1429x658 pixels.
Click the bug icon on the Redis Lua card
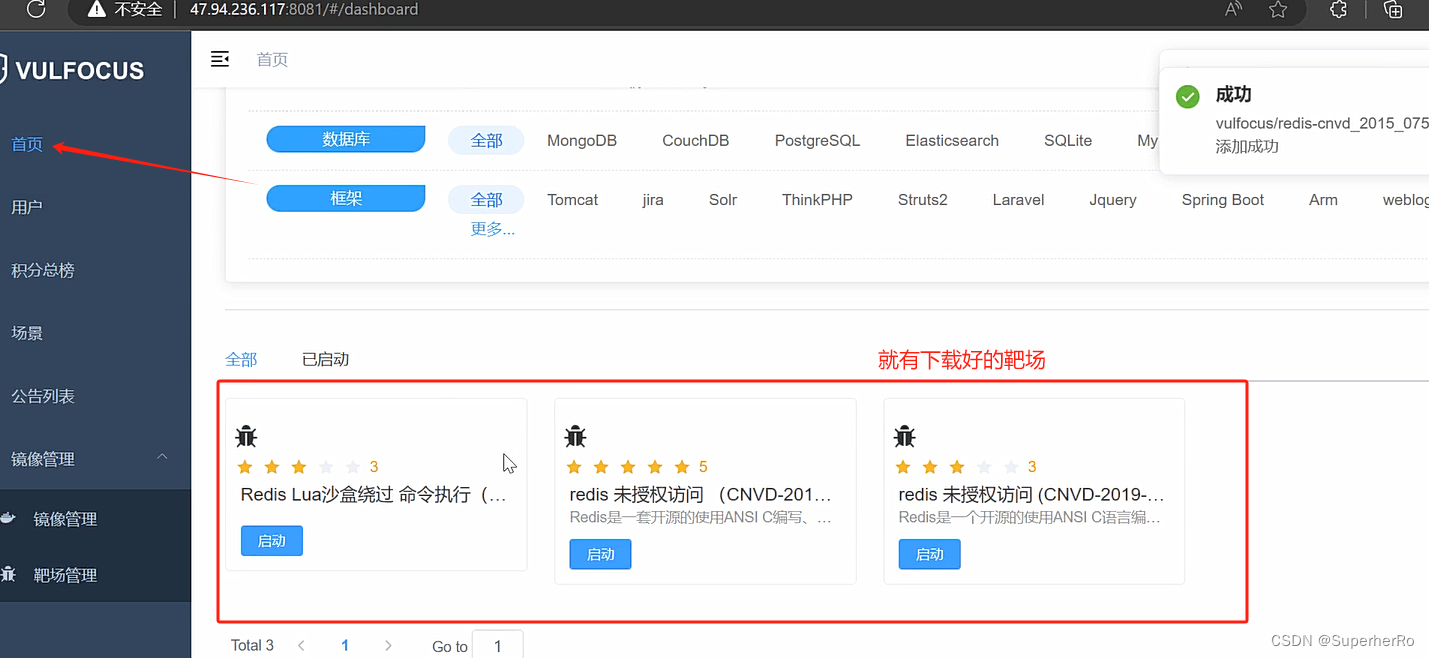(x=246, y=435)
